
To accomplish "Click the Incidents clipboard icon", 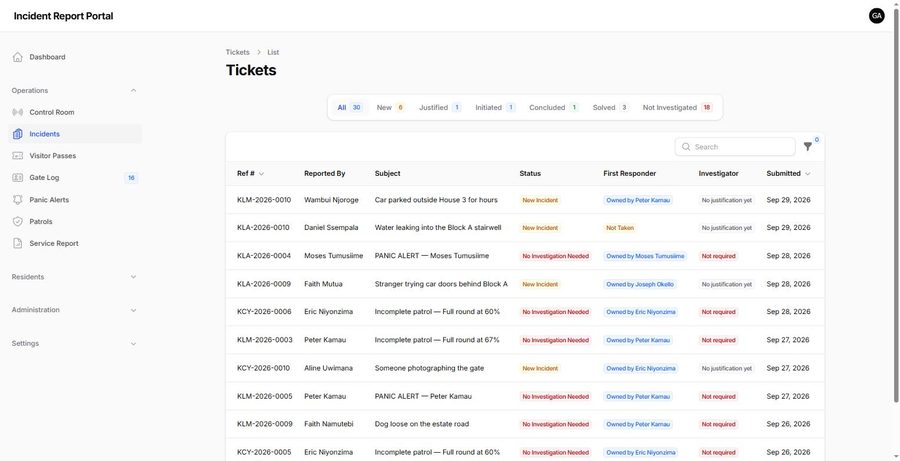I will (18, 134).
